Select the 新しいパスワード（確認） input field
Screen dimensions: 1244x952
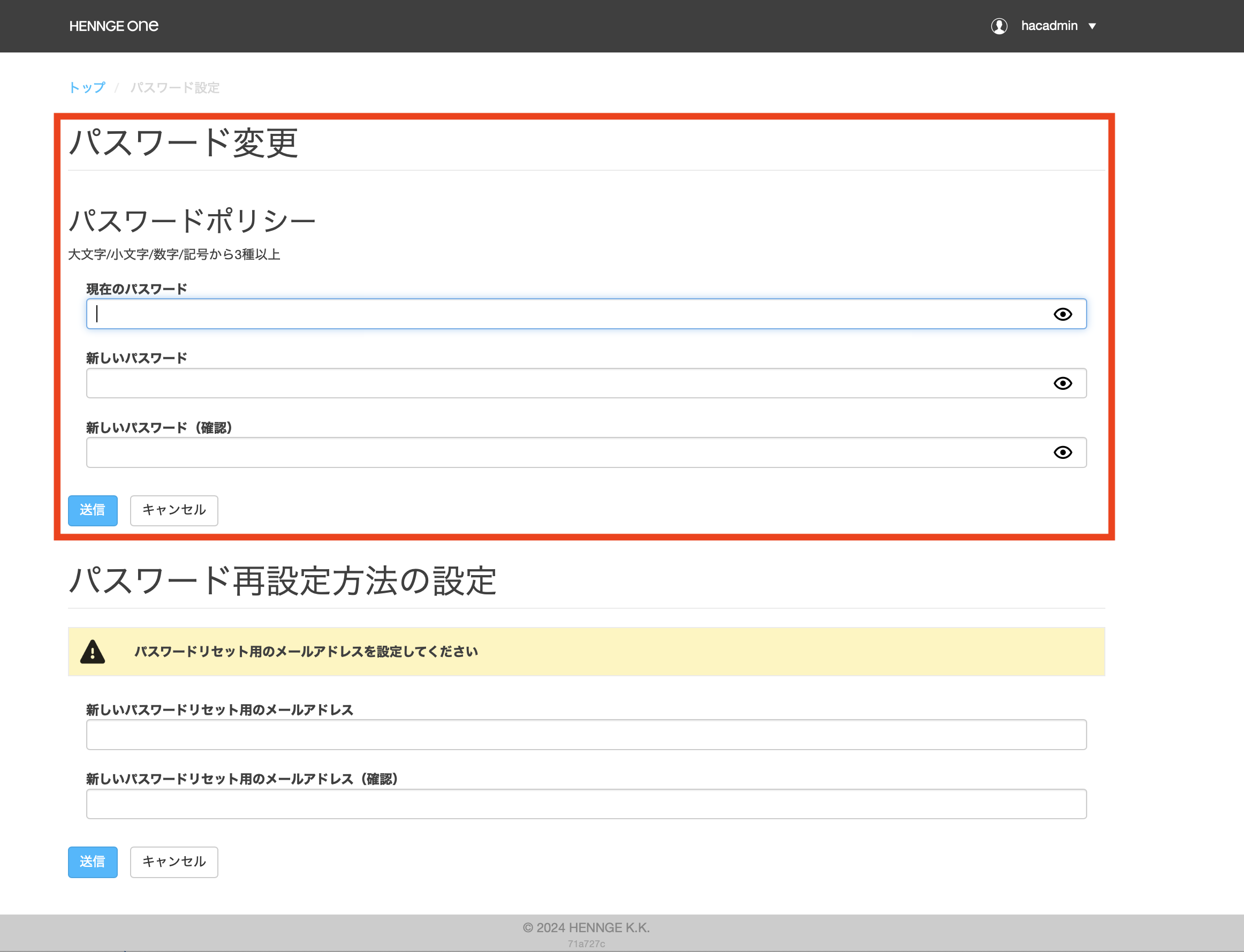(566, 452)
